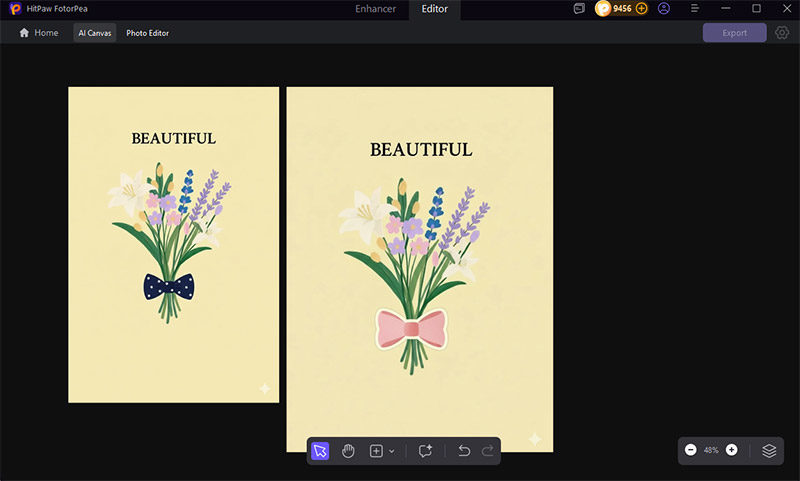Open the feedback message icon in title bar
Image resolution: width=800 pixels, height=481 pixels.
point(579,9)
